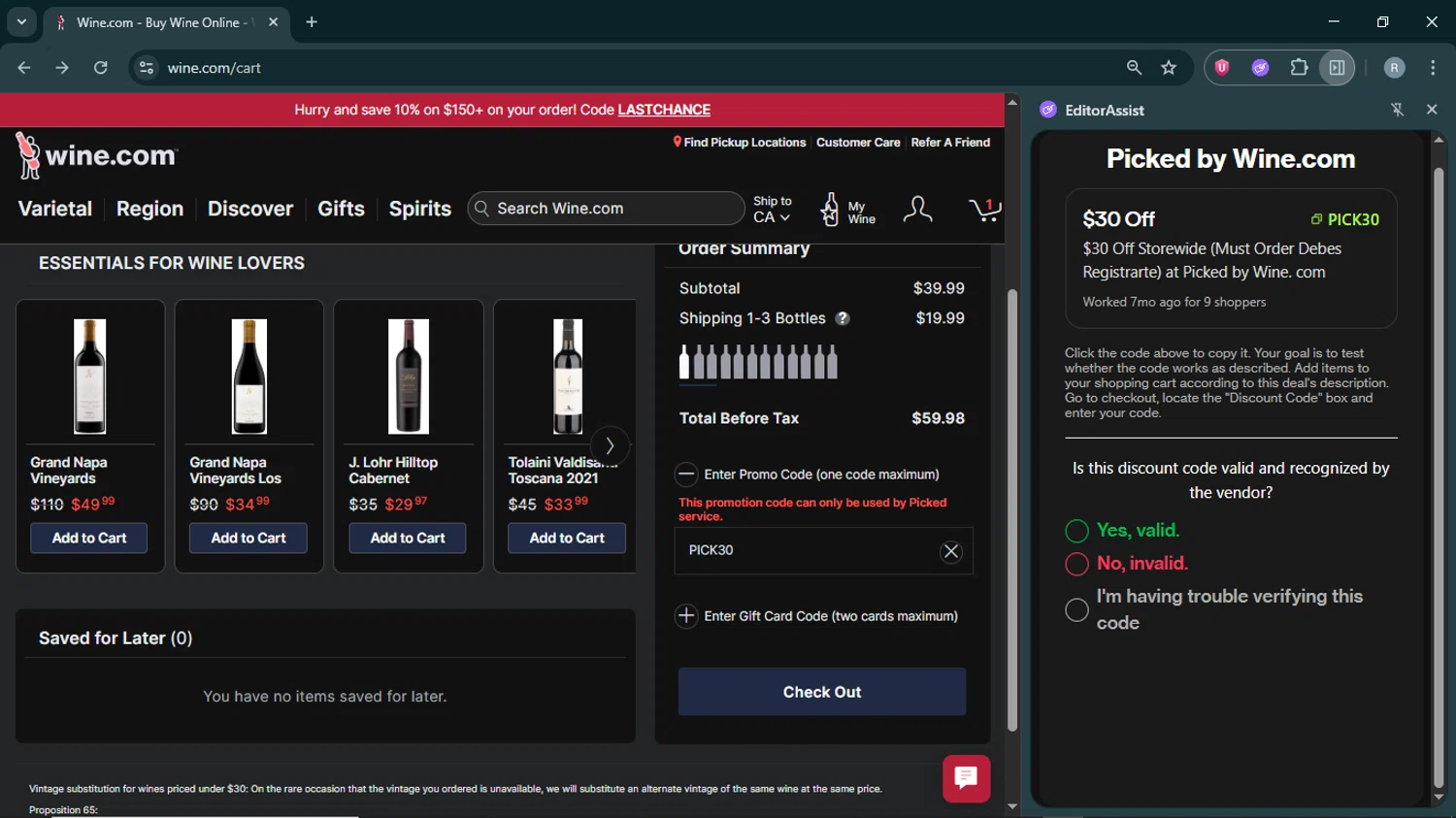Screen dimensions: 1456x818
Task: Open the Chrome profile avatar
Action: [1394, 68]
